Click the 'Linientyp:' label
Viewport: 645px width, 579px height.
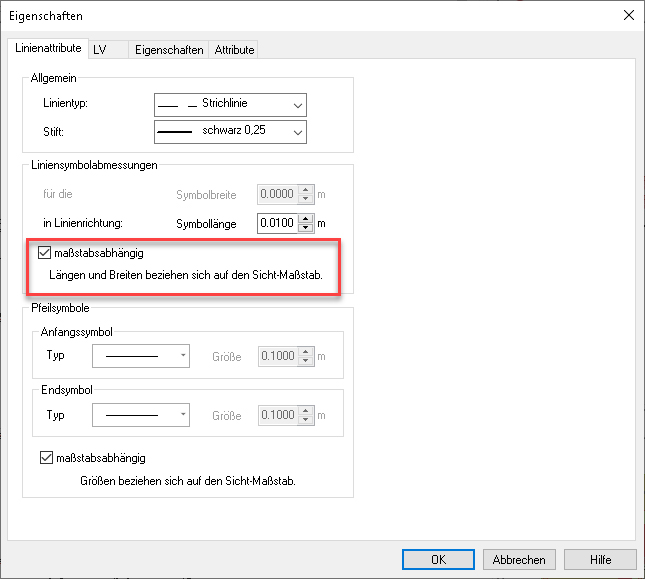[65, 103]
